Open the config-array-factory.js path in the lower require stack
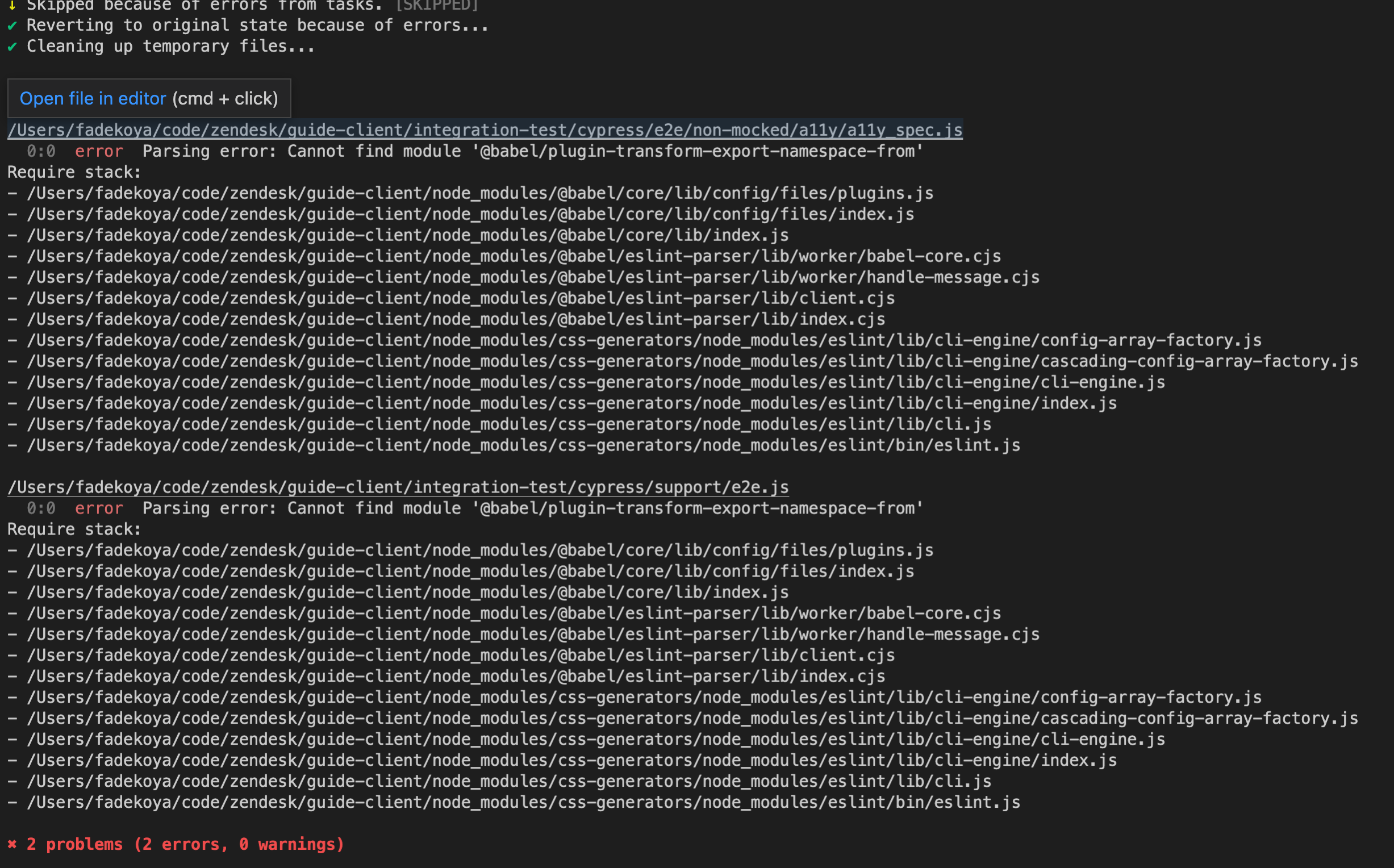The width and height of the screenshot is (1394, 868). coord(644,698)
